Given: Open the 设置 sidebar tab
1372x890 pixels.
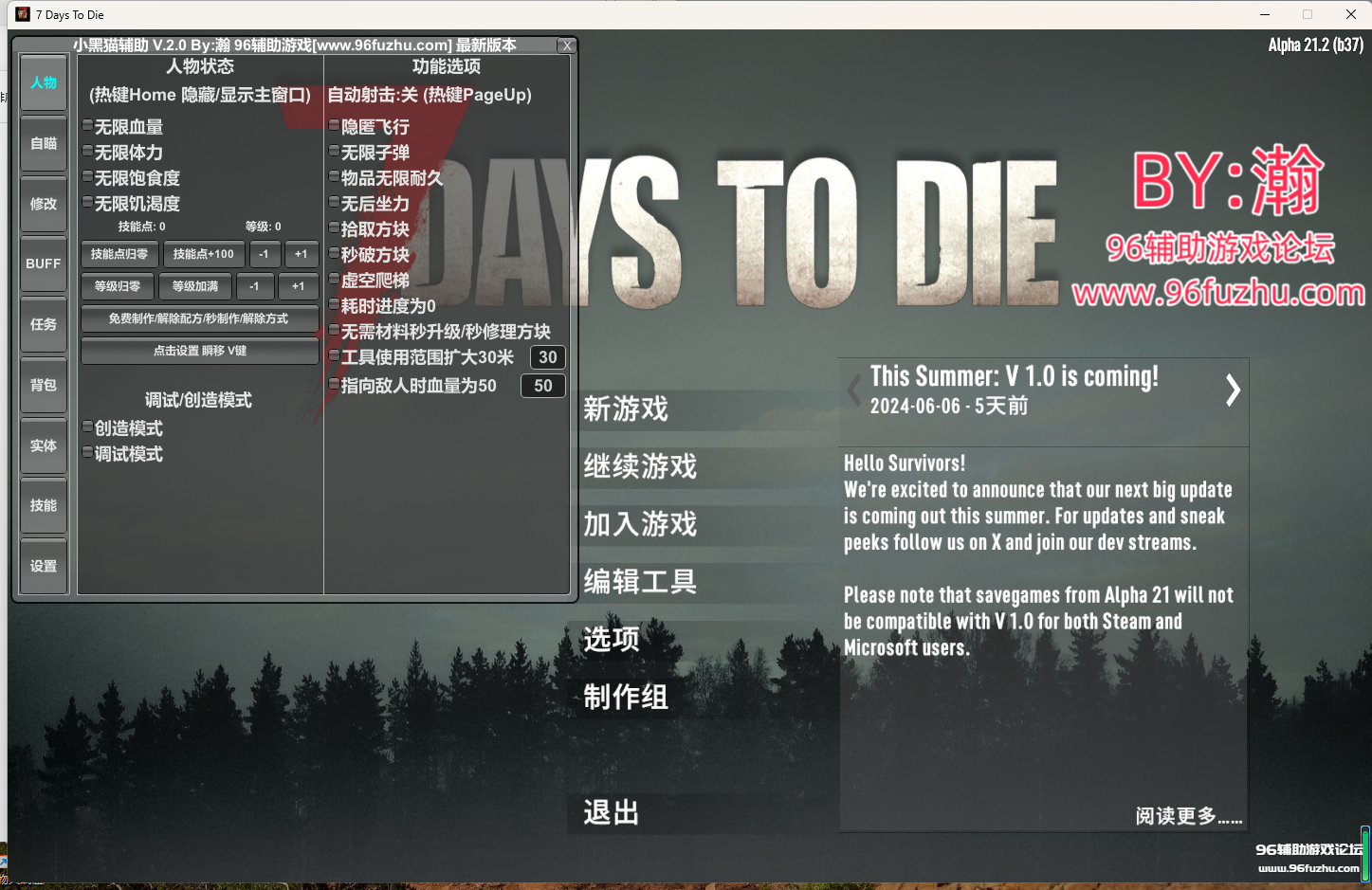Looking at the screenshot, I should point(44,566).
